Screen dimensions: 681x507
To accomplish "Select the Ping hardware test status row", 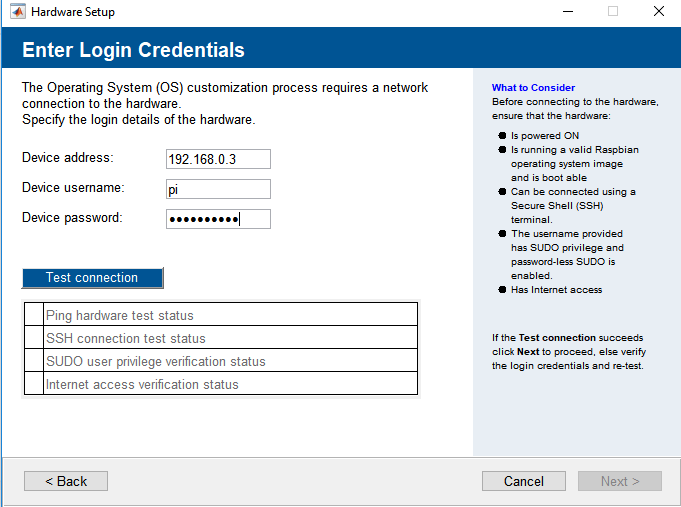I will coord(230,315).
